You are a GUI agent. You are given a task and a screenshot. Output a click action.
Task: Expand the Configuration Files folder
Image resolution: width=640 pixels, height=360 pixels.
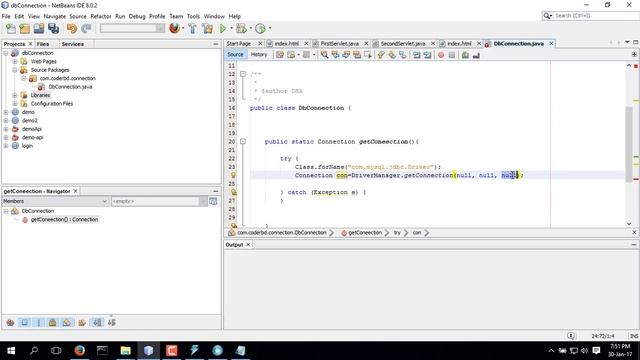[x=15, y=104]
